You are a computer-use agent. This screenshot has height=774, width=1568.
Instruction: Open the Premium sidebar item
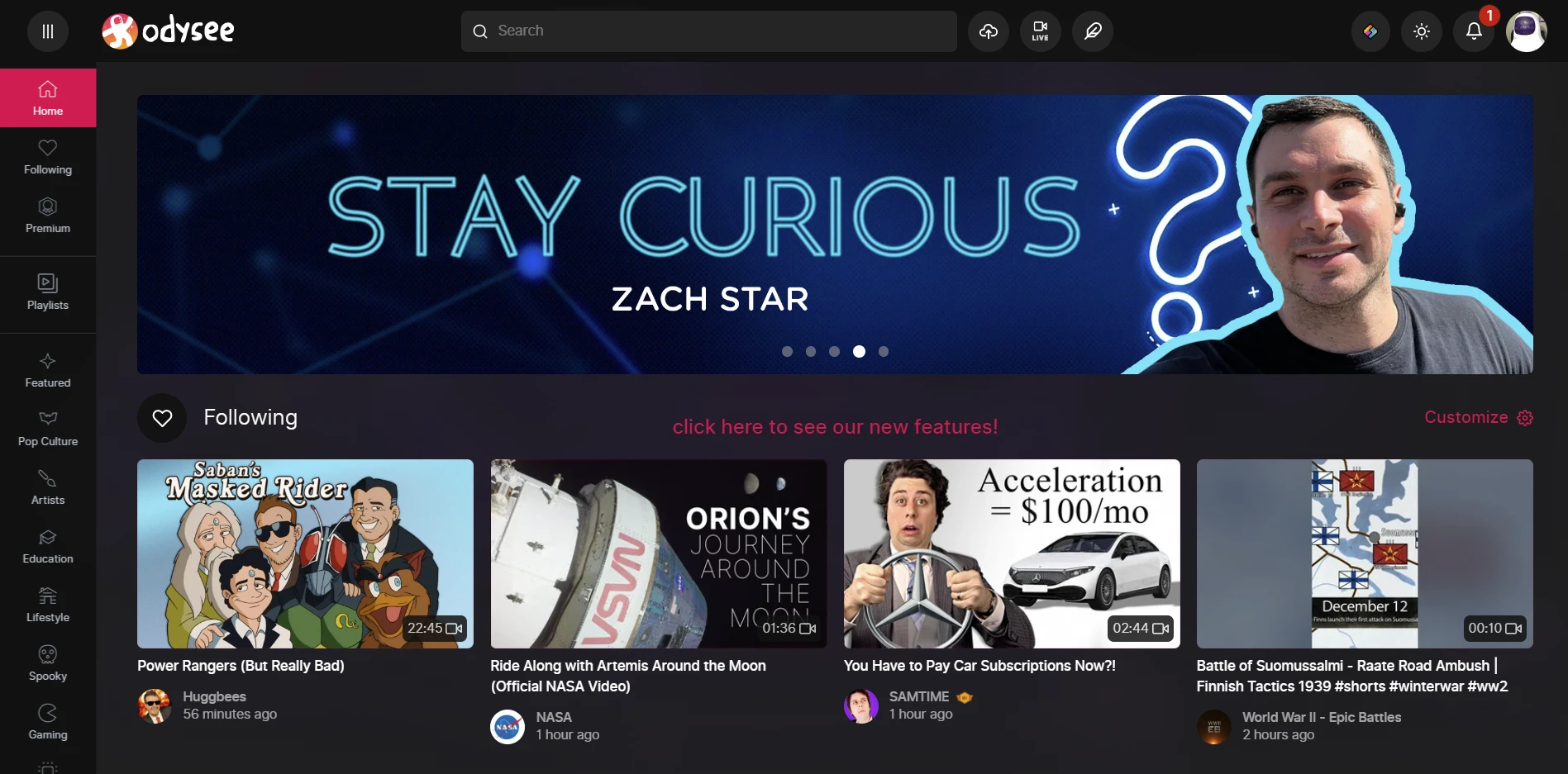[48, 216]
